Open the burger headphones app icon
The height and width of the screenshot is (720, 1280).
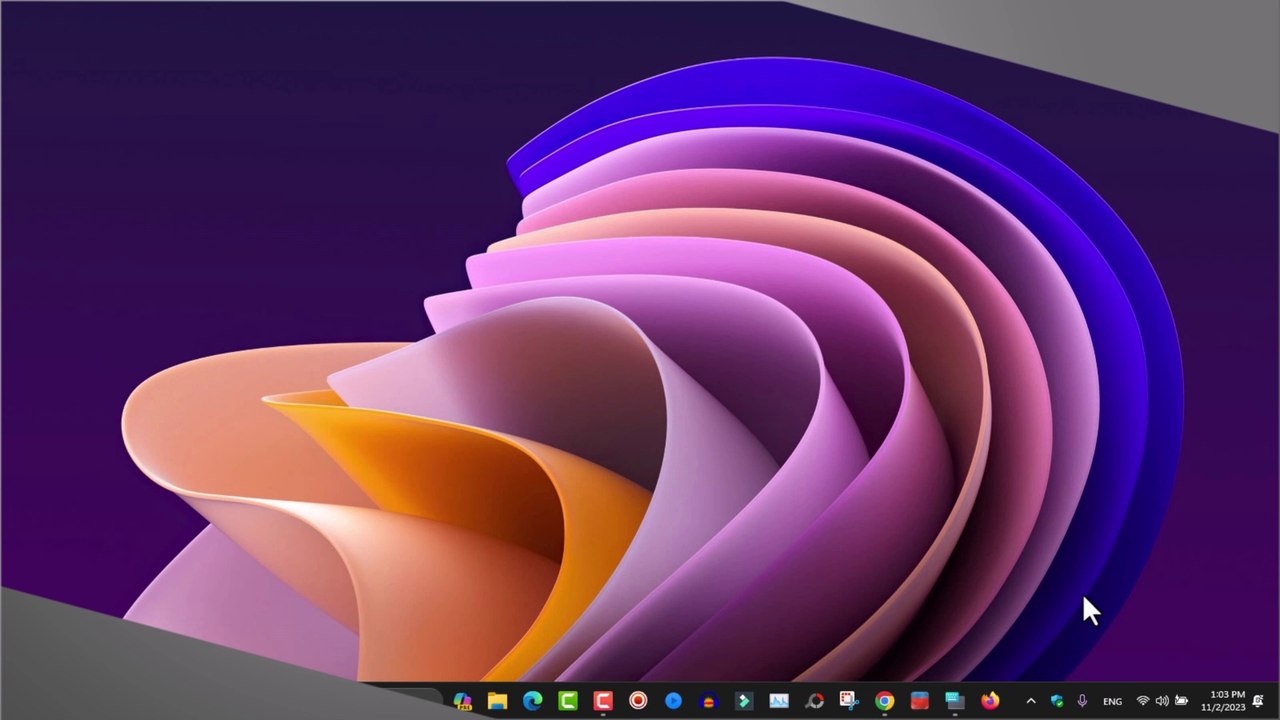click(708, 701)
